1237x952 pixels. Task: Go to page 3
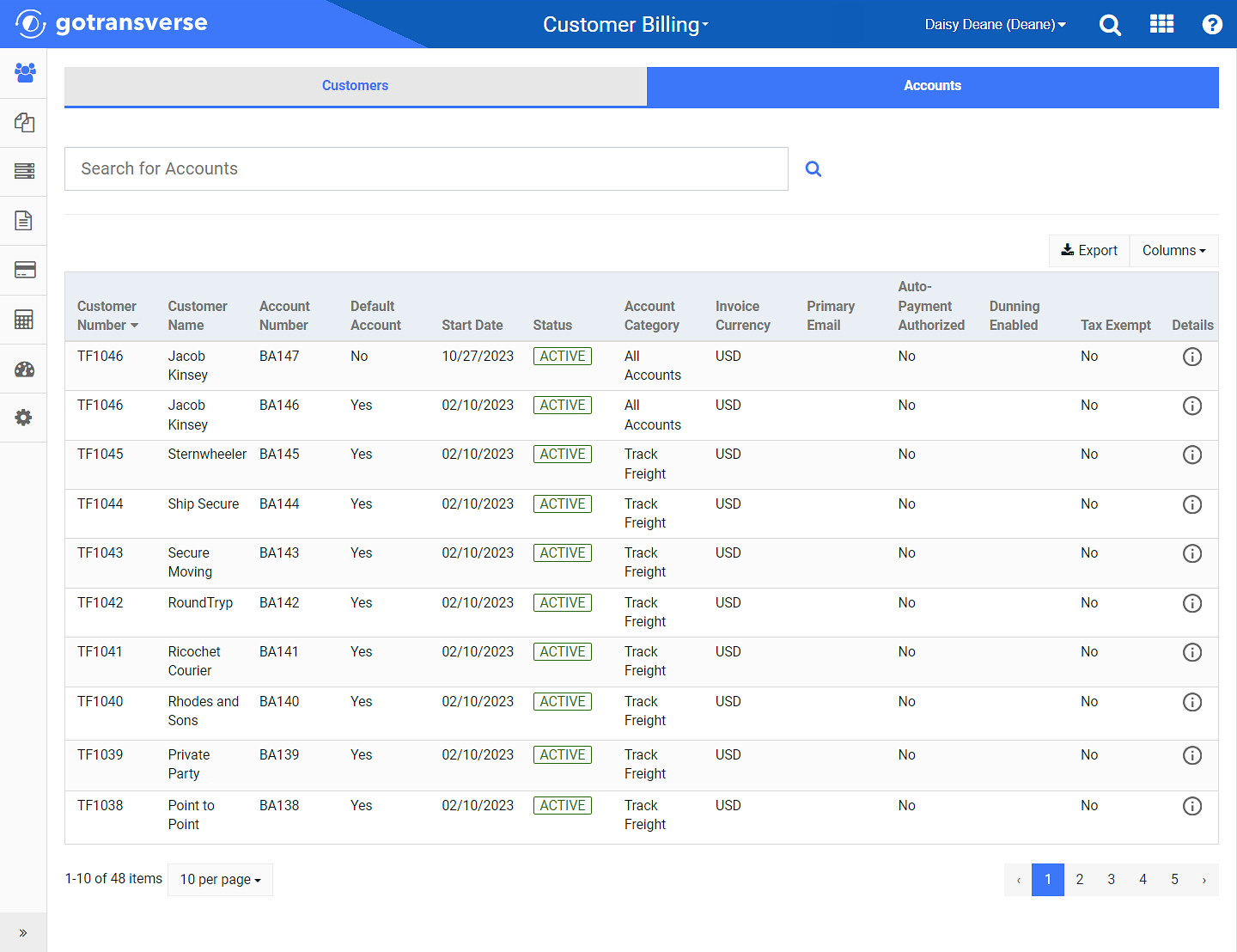[x=1111, y=880]
